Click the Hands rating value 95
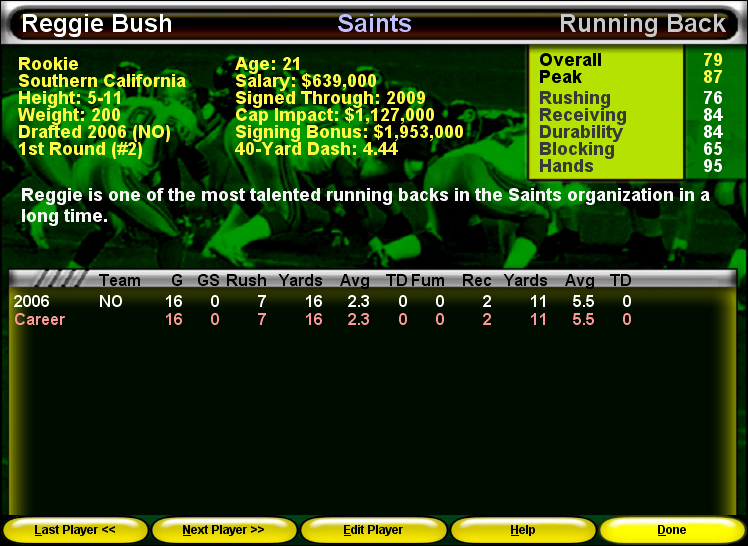This screenshot has width=748, height=546. (x=712, y=166)
